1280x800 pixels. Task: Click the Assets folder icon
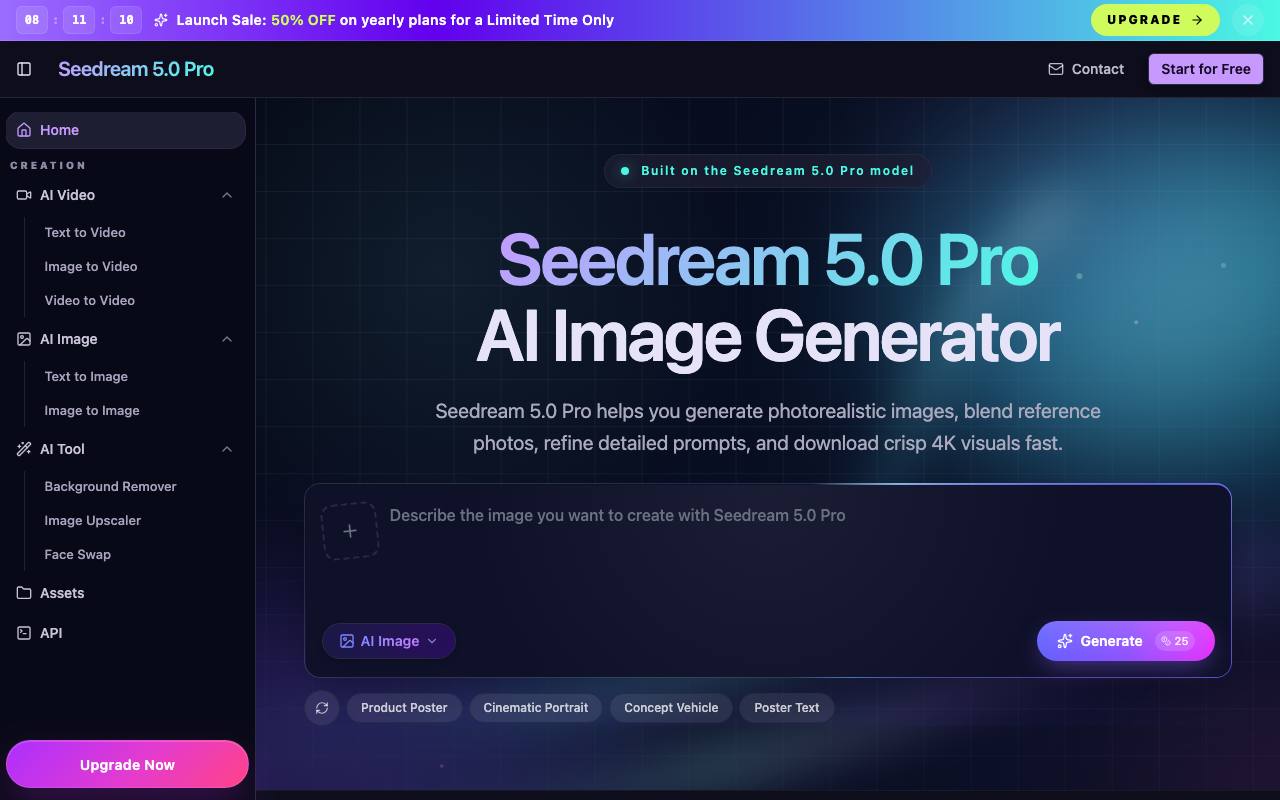[24, 593]
